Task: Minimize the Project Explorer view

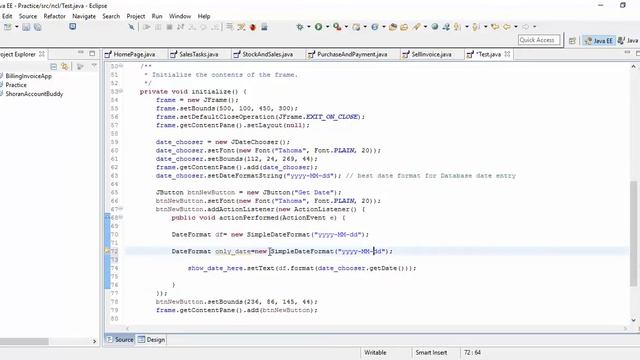Action: (81, 53)
